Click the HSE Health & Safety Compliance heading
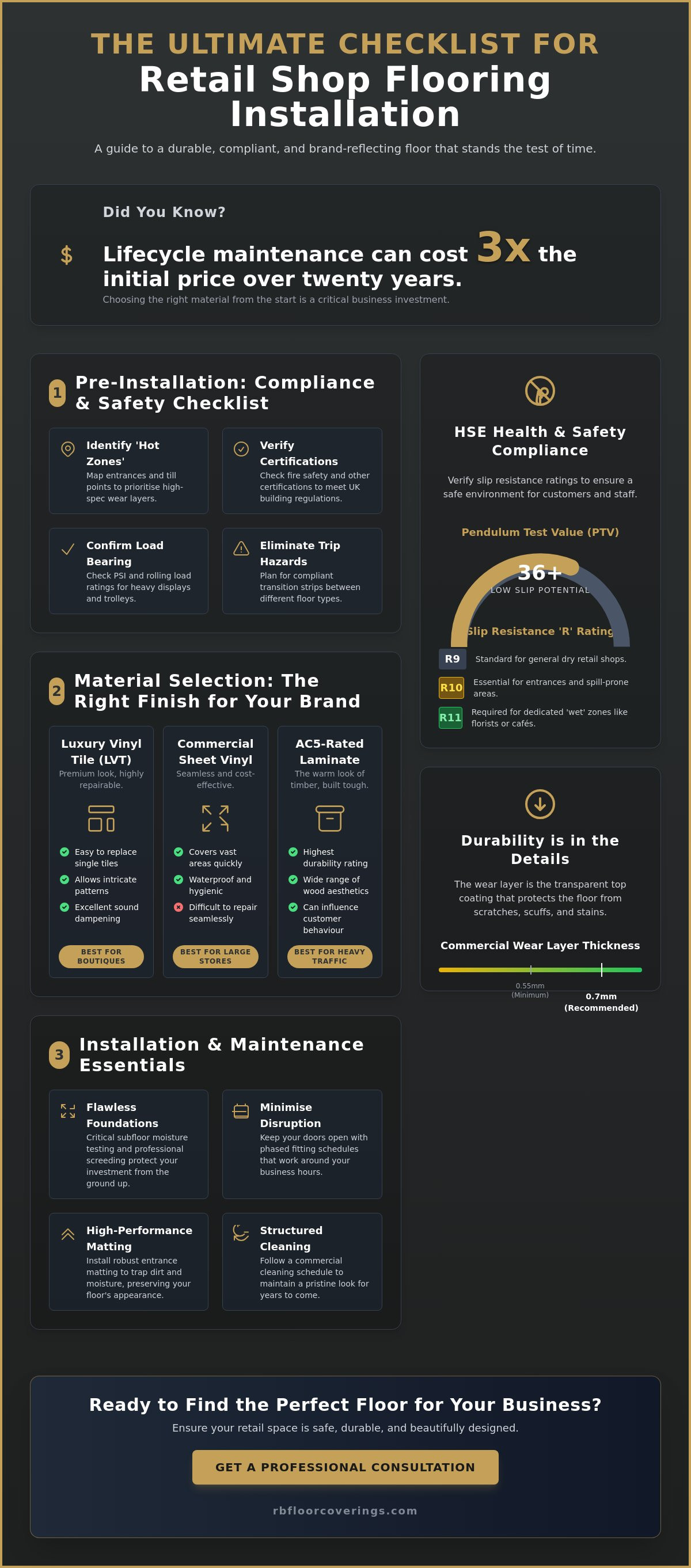 pos(540,441)
